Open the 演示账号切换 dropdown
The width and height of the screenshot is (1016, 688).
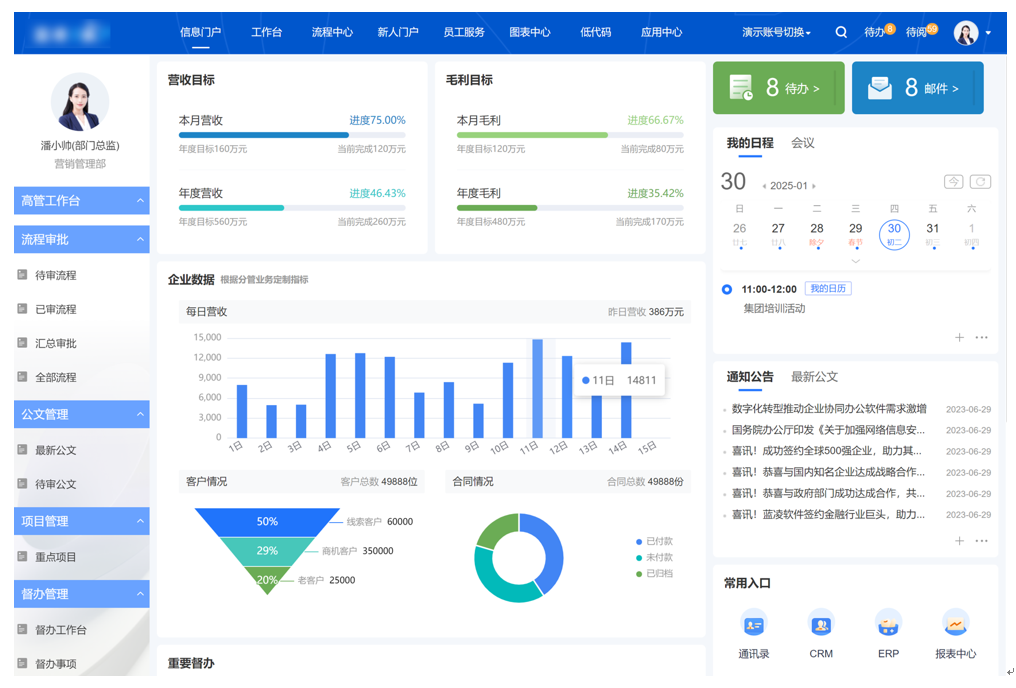click(x=776, y=32)
